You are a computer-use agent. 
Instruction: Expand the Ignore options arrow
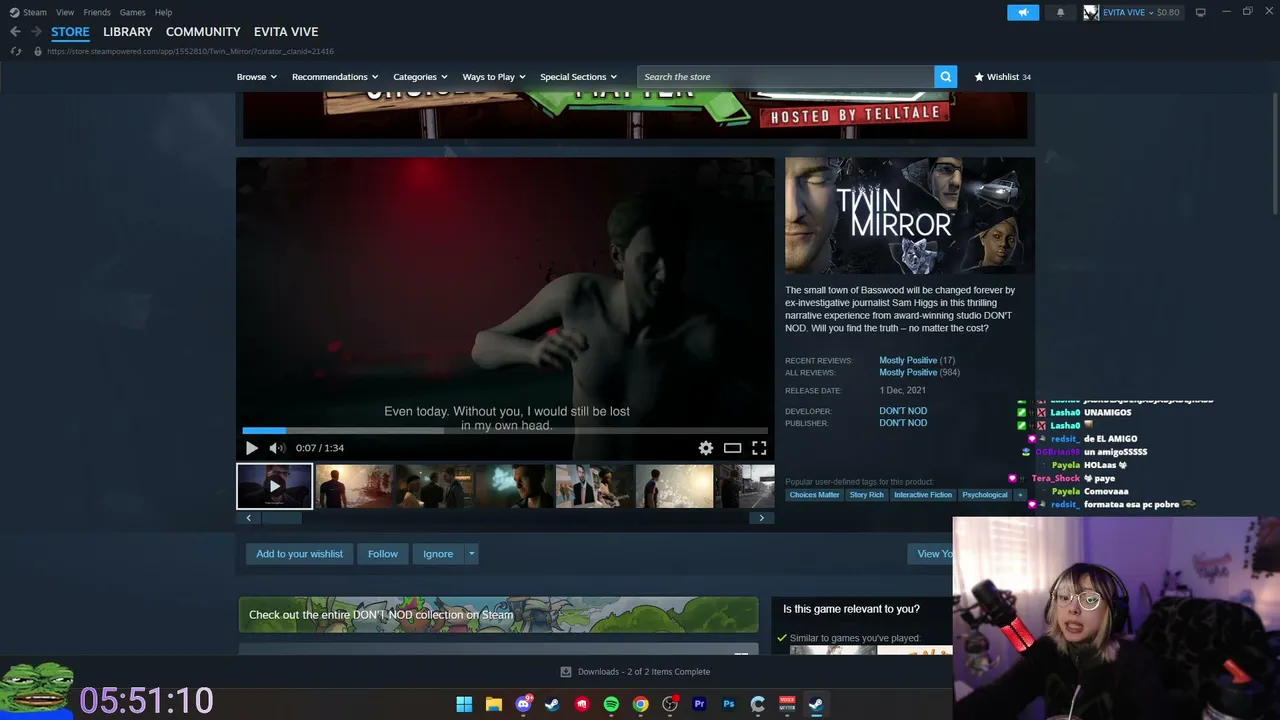[x=472, y=554]
